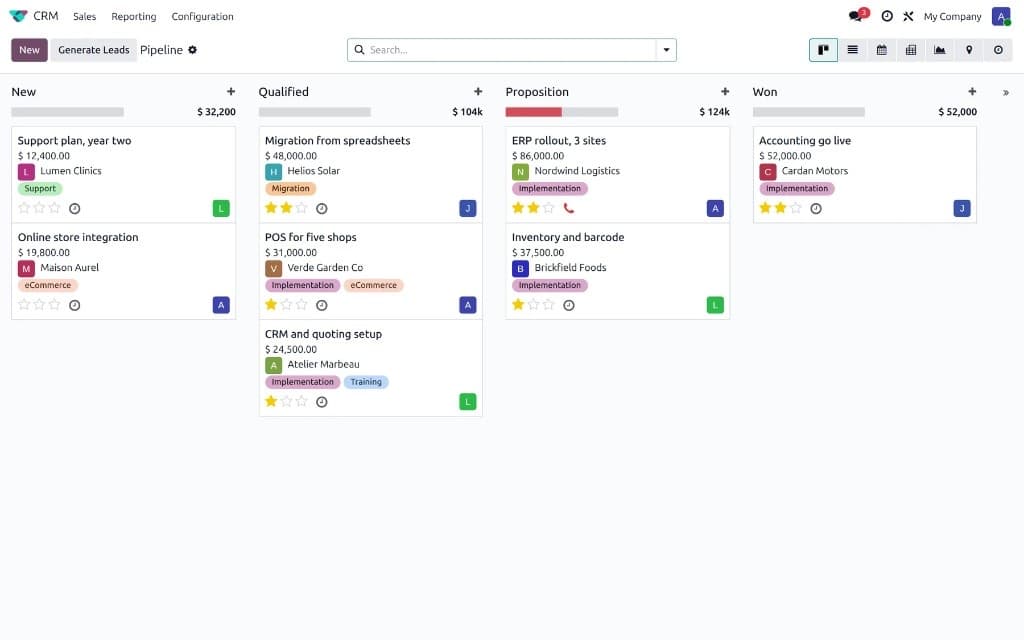Click the Qualified column progress bar
The image size is (1024, 640).
(x=315, y=112)
